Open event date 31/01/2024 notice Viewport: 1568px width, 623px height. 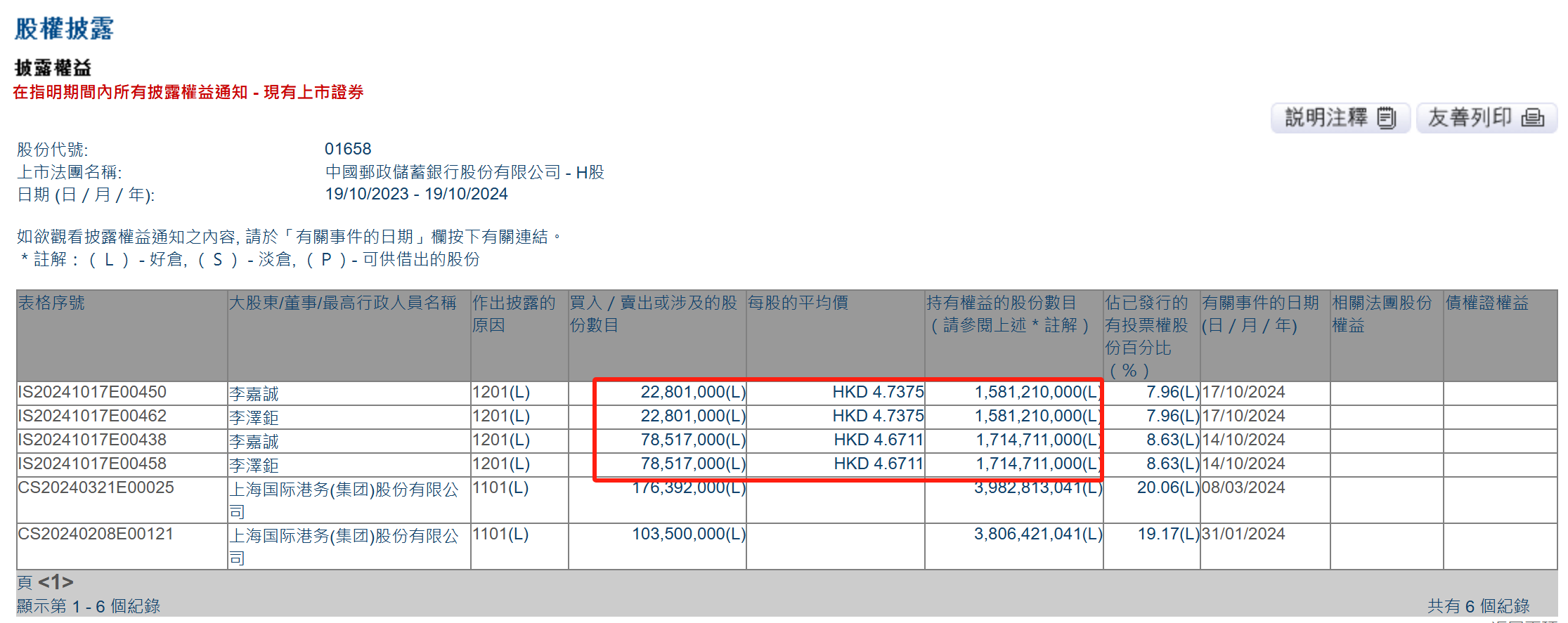coord(1243,534)
